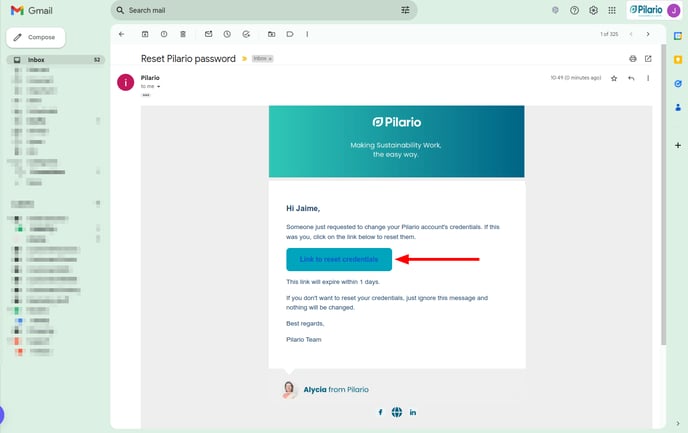
Task: Click sender avatar for Pilario
Action: tap(125, 82)
